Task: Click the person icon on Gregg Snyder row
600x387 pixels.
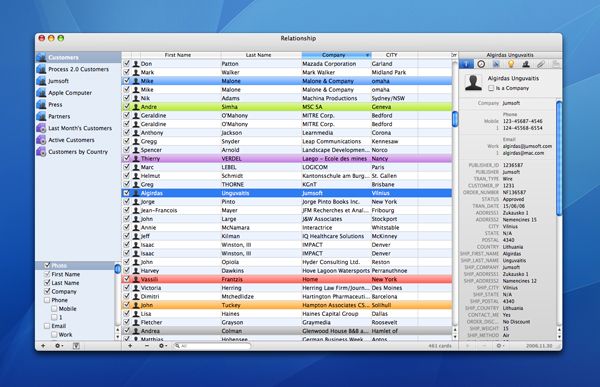Action: click(136, 141)
